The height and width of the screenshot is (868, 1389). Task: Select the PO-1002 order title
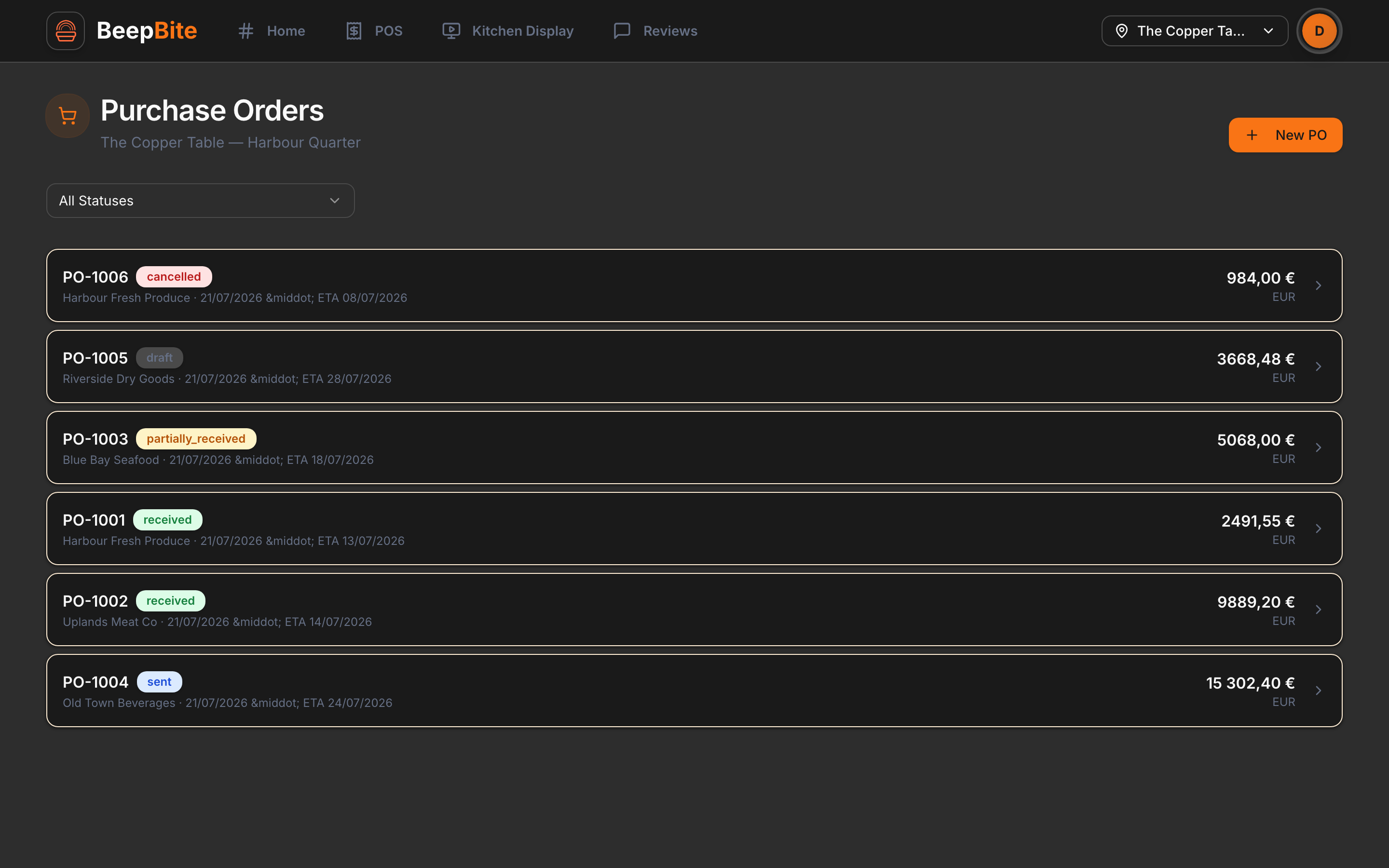(95, 601)
